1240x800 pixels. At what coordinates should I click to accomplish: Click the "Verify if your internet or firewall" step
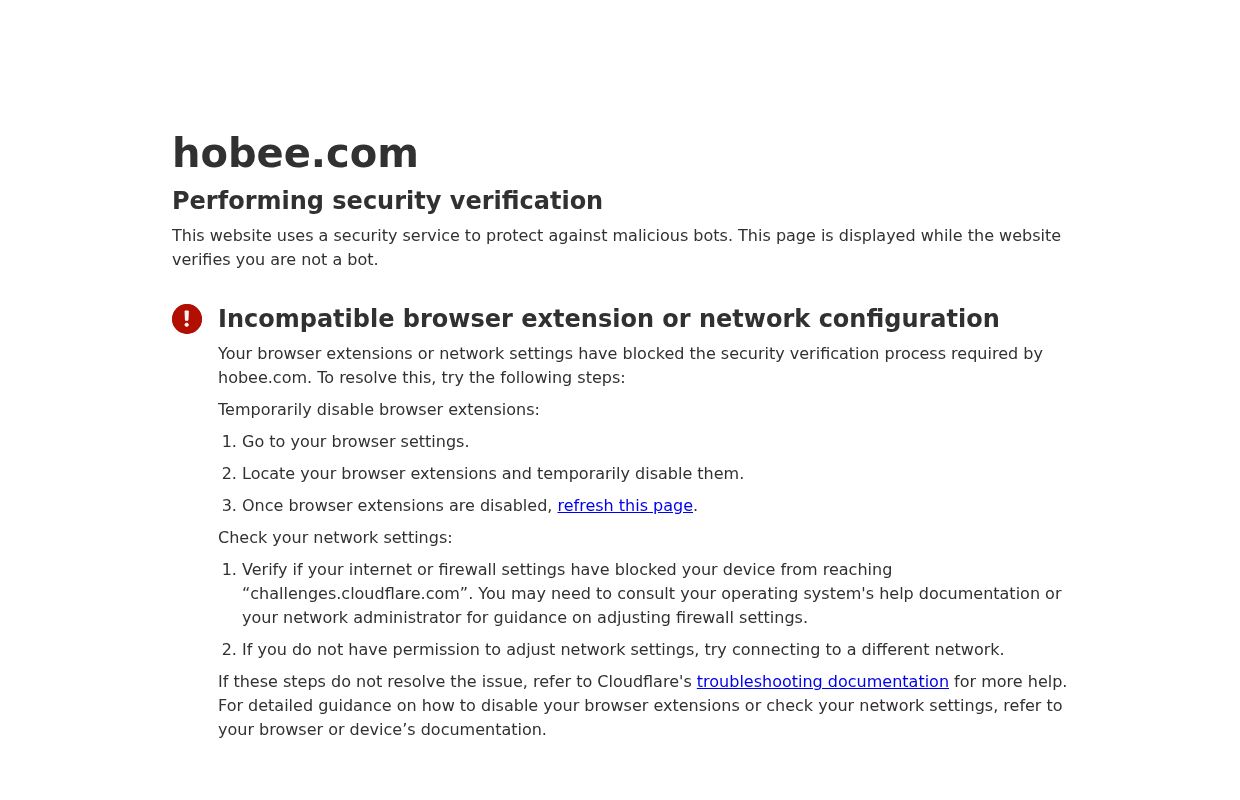click(x=566, y=570)
